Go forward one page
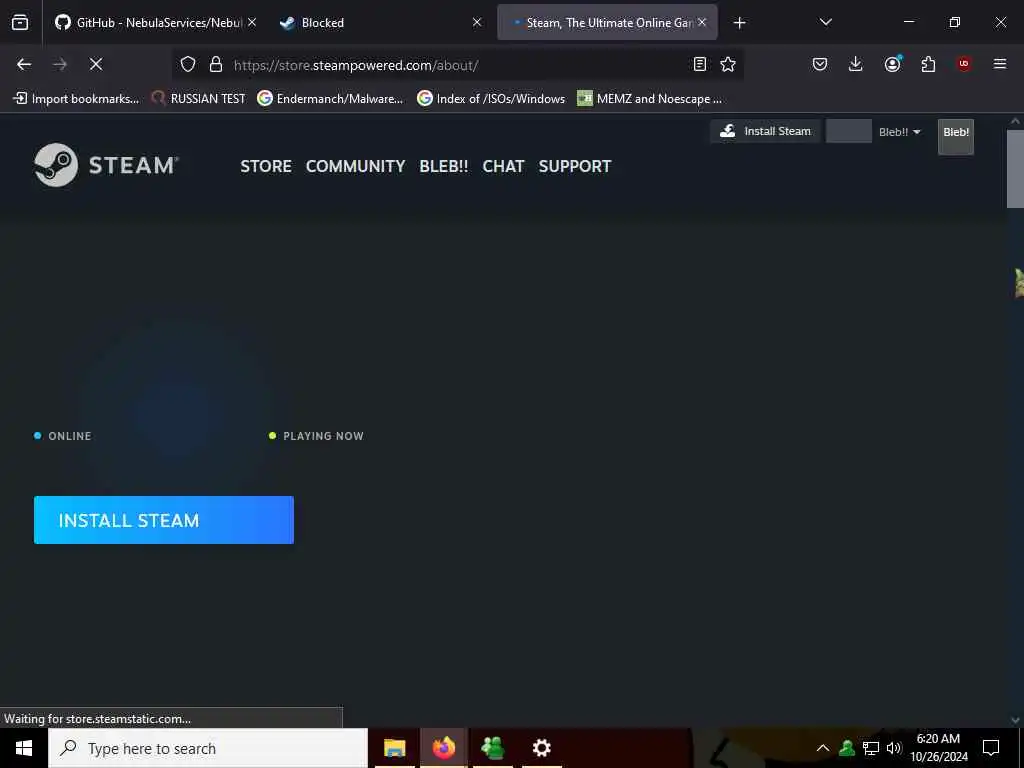 60,64
